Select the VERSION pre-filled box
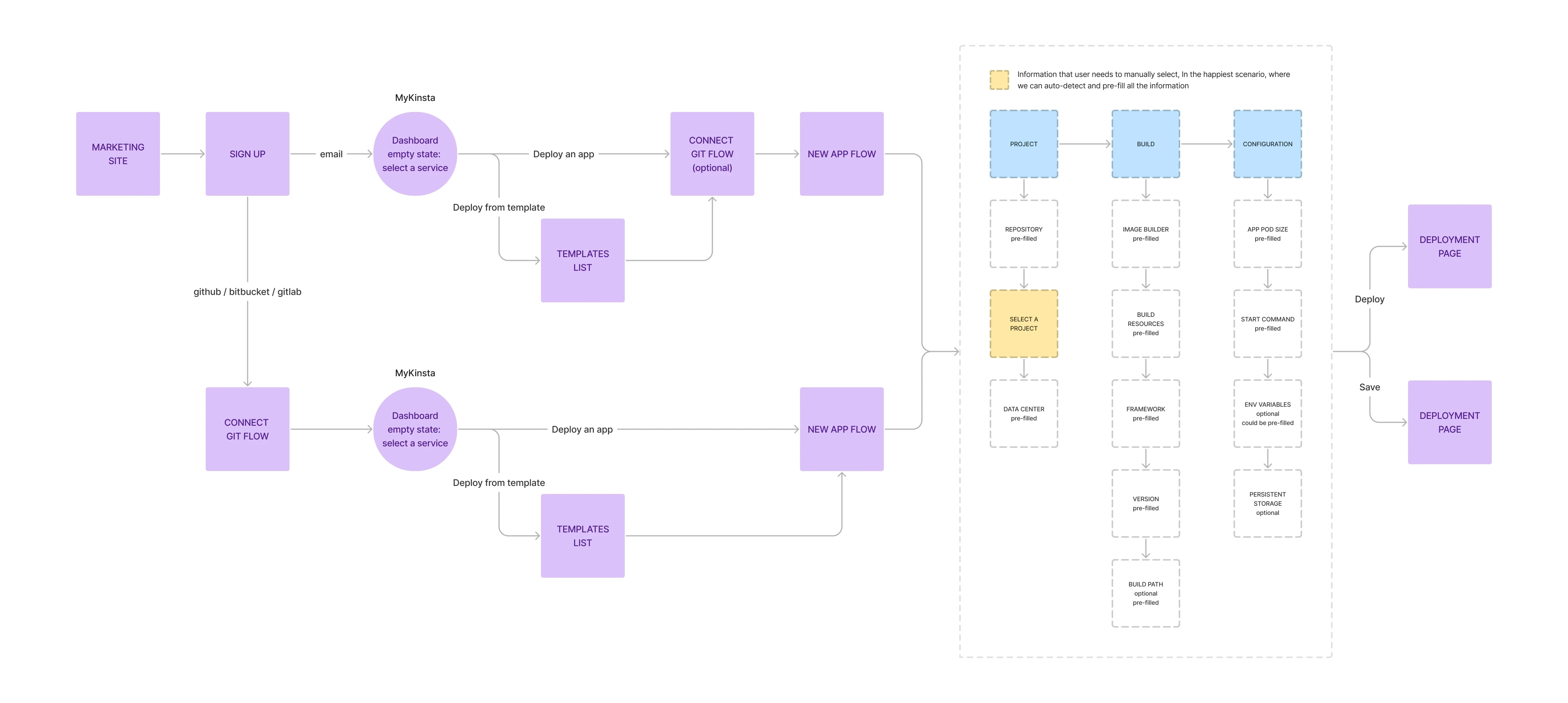1568x703 pixels. (x=1146, y=503)
